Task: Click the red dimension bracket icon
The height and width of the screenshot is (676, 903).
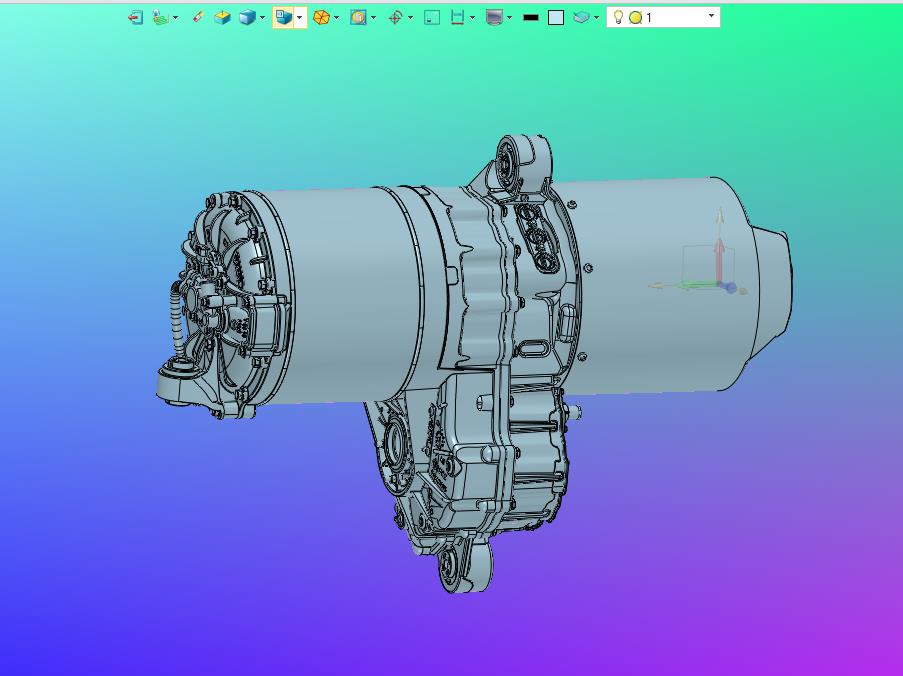Action: pos(457,18)
